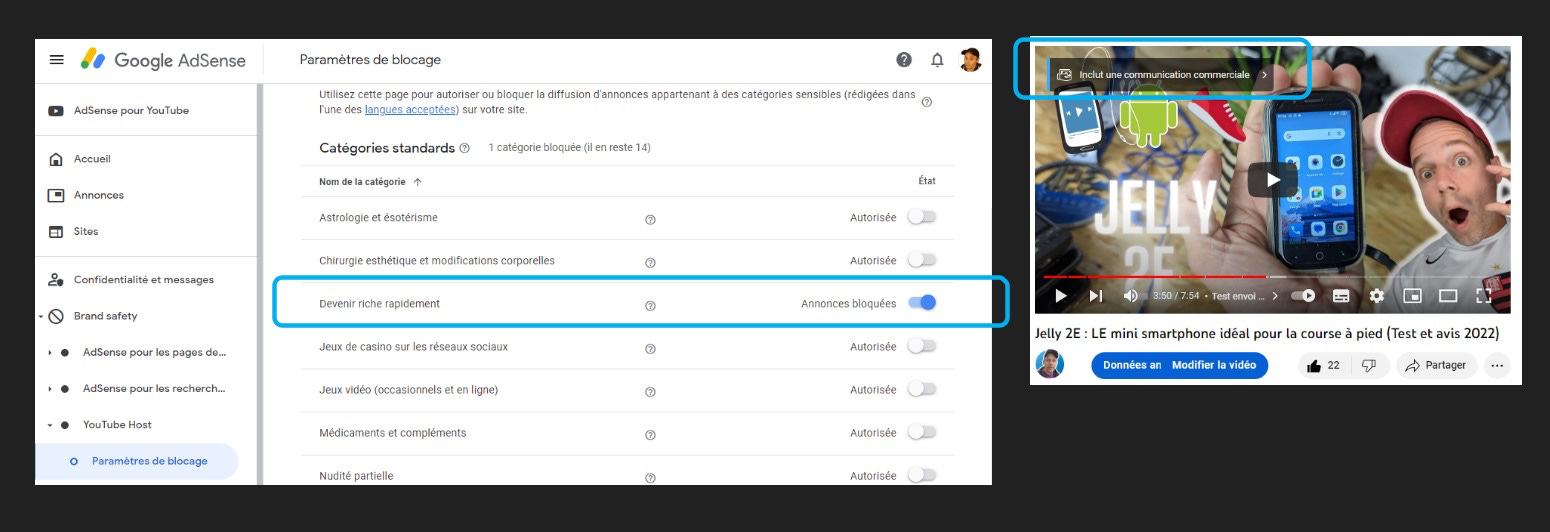Click the Brand safety blocked-circle icon
Image resolution: width=1550 pixels, height=532 pixels.
pyautogui.click(x=57, y=316)
